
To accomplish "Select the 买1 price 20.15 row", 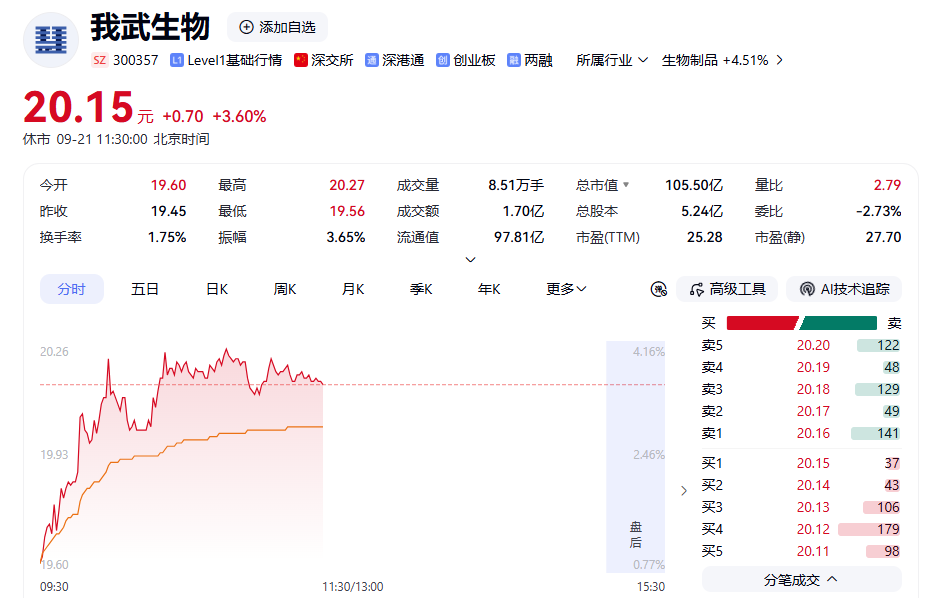I will coord(801,463).
